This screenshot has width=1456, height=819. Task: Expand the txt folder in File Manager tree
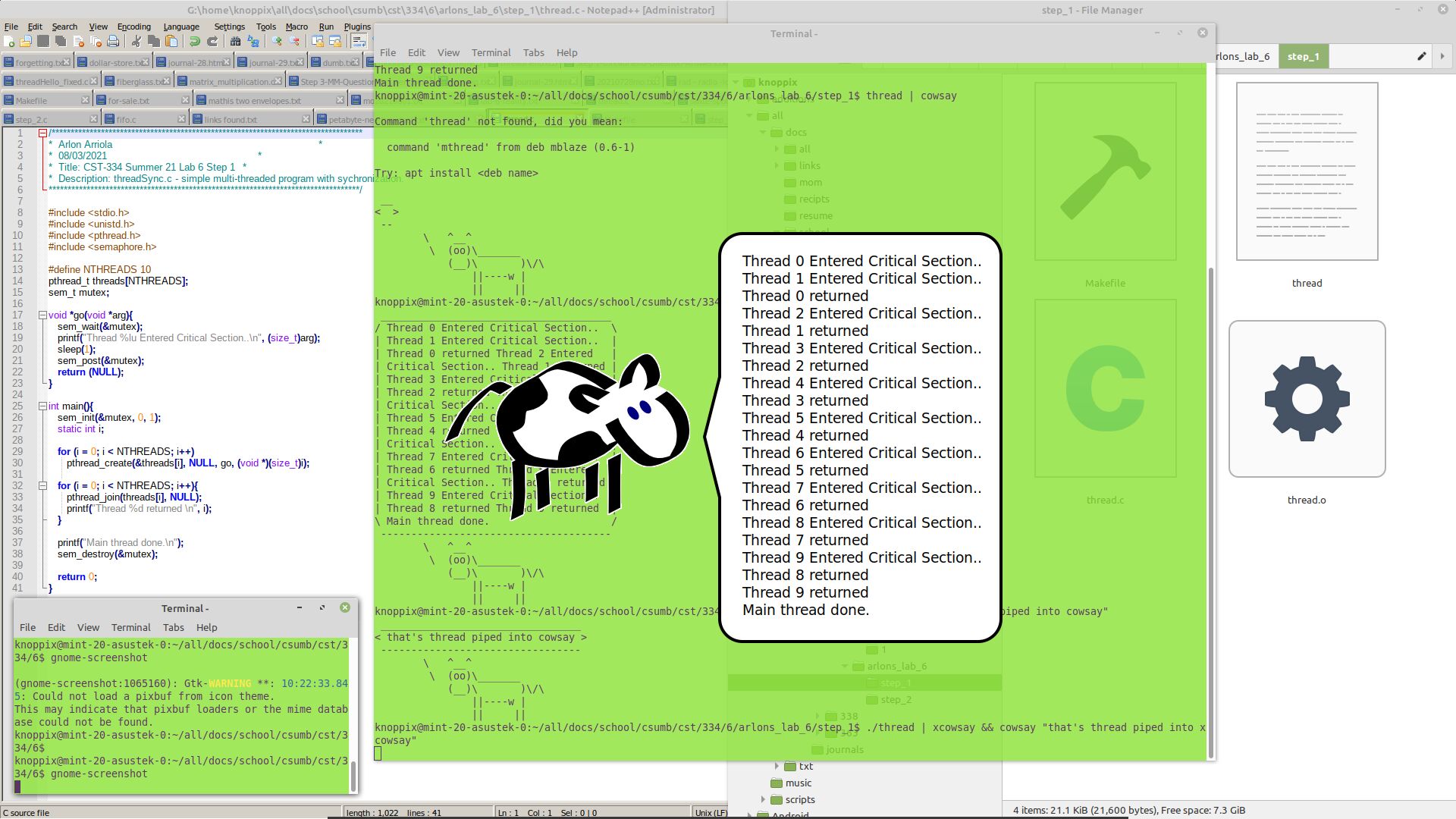pyautogui.click(x=777, y=766)
